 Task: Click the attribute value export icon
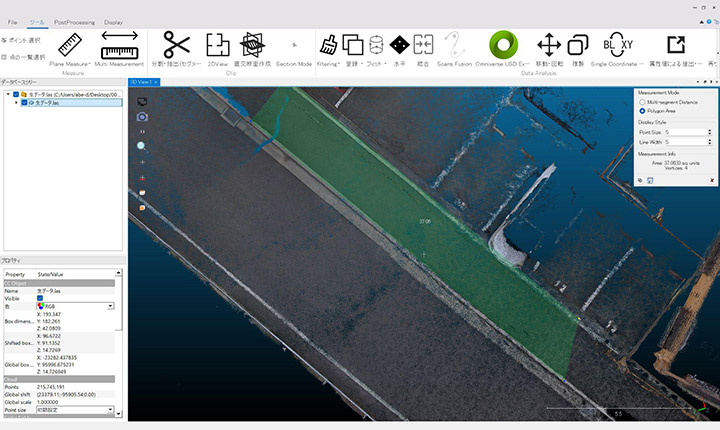[x=676, y=45]
